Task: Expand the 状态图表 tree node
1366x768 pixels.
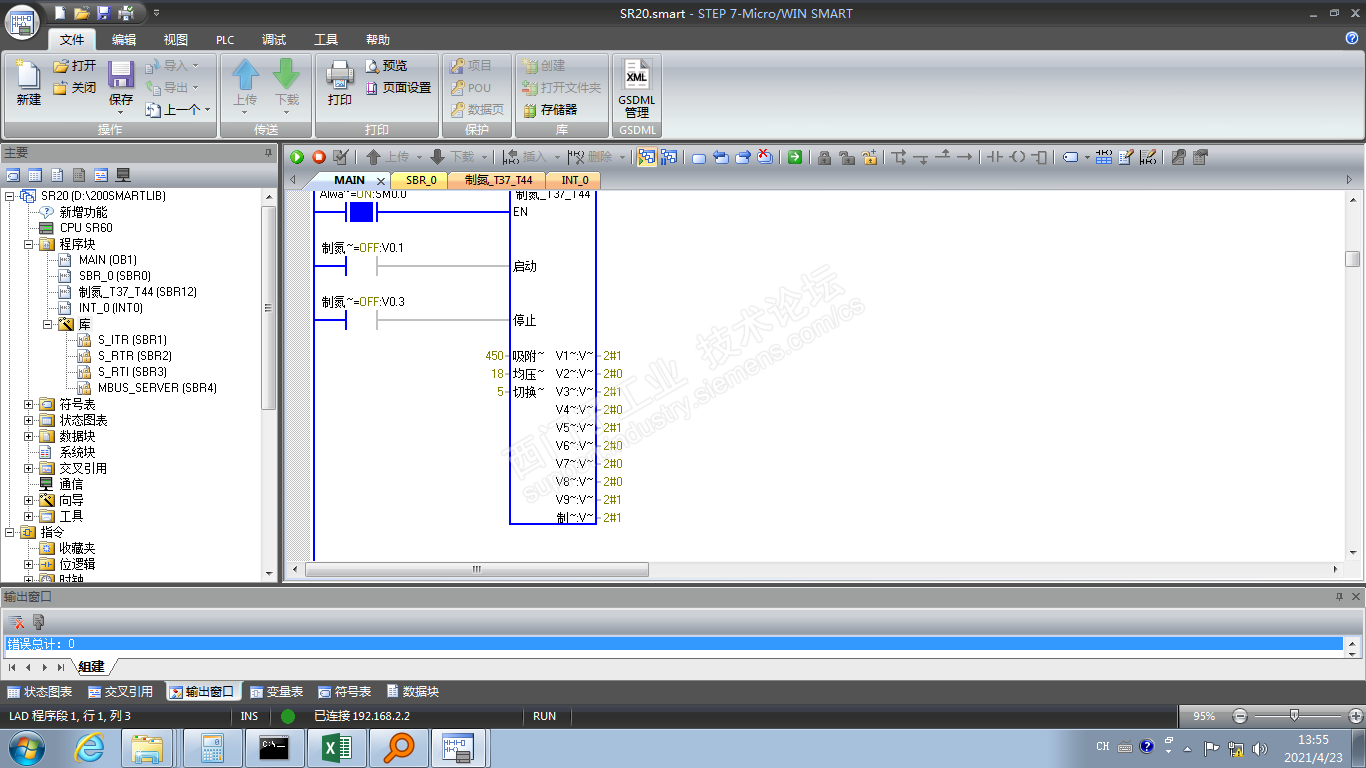Action: (29, 420)
